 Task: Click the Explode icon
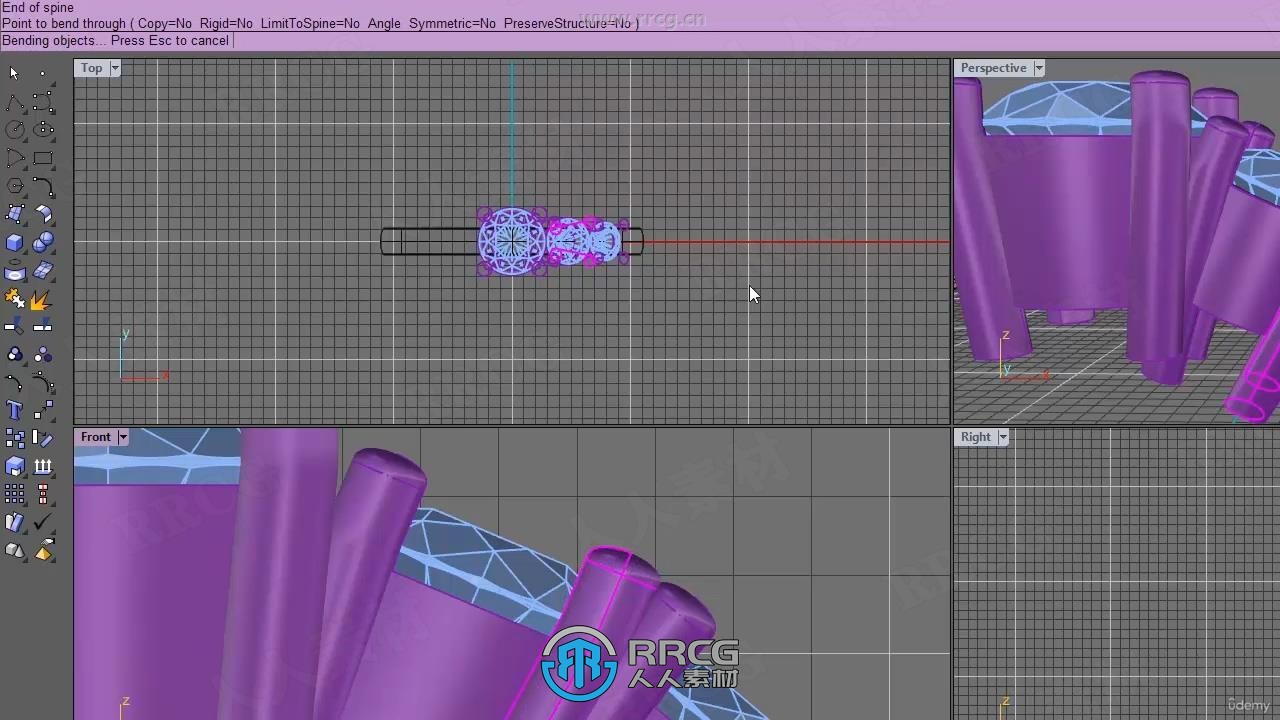[x=43, y=299]
